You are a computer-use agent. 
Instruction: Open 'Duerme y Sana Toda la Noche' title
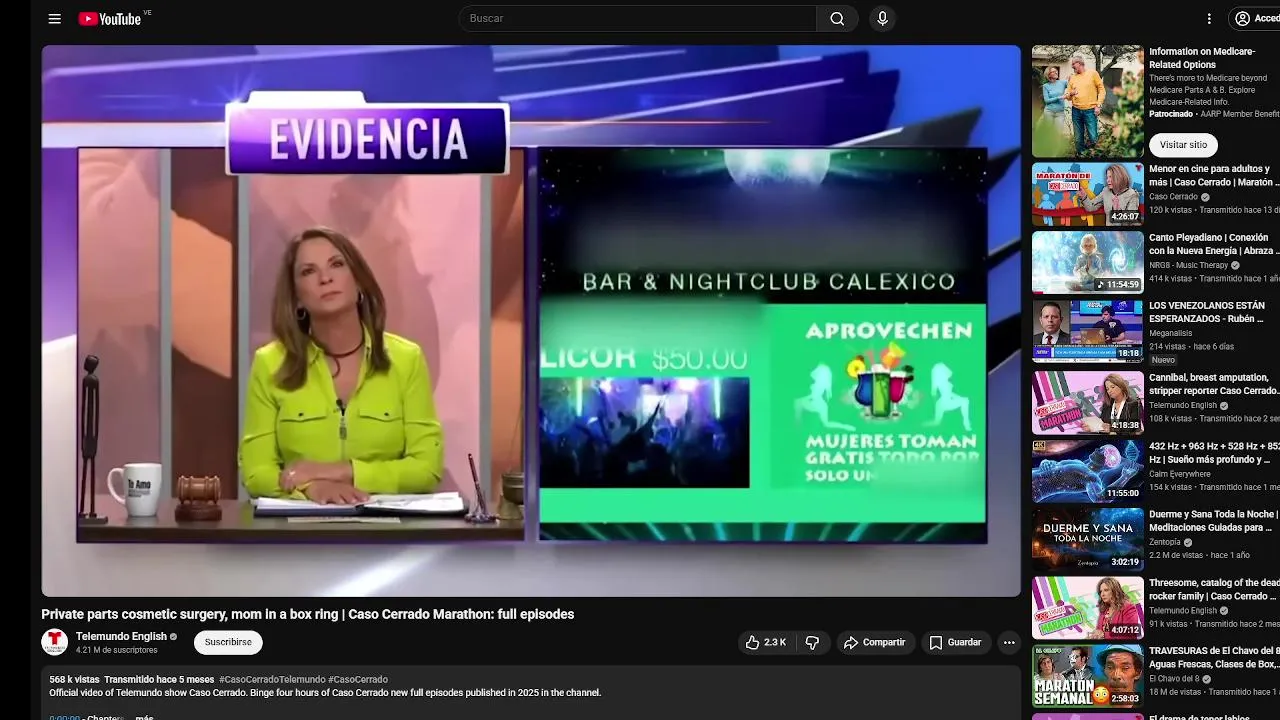pyautogui.click(x=1214, y=521)
